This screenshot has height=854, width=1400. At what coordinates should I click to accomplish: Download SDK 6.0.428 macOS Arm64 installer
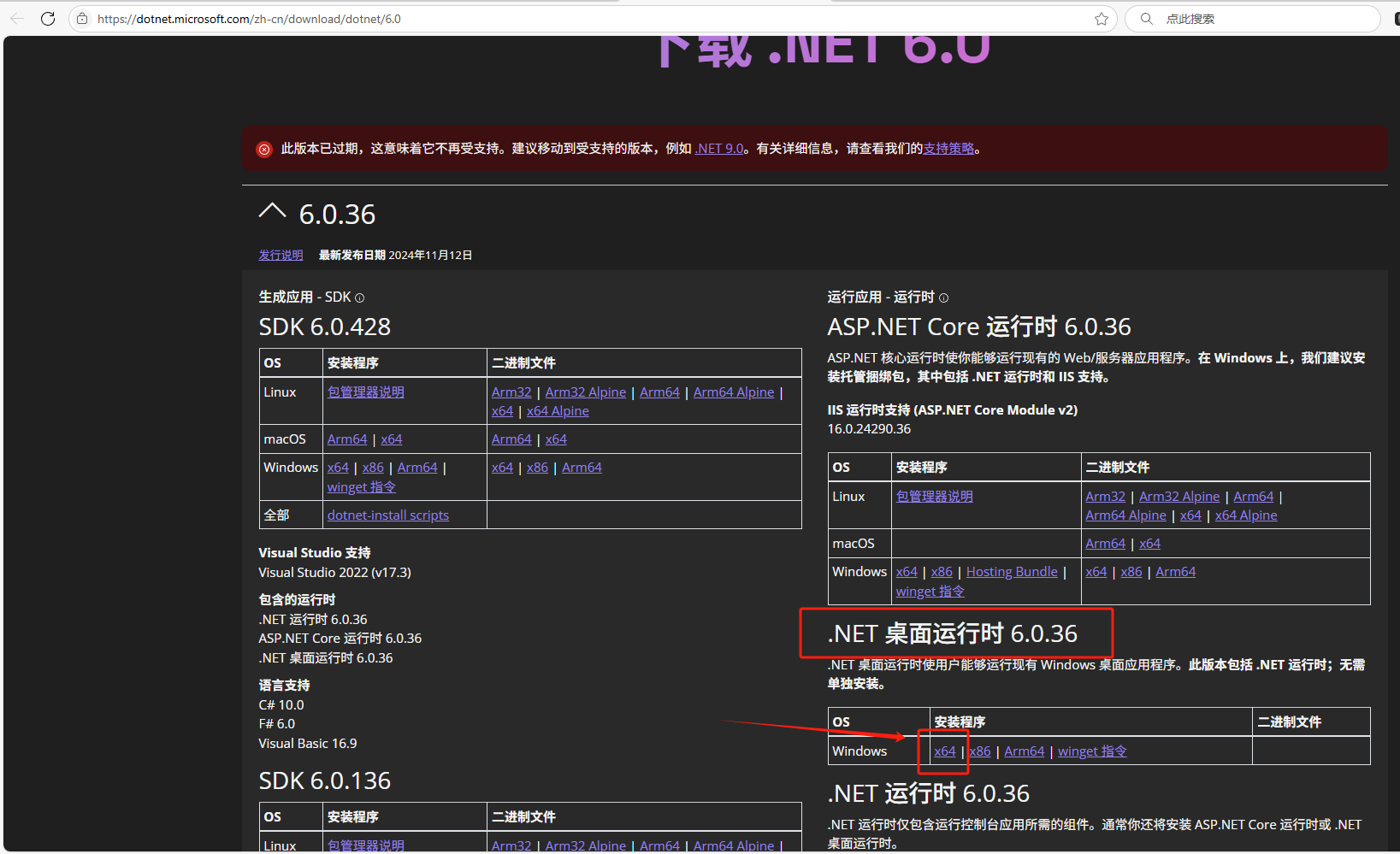click(x=346, y=439)
